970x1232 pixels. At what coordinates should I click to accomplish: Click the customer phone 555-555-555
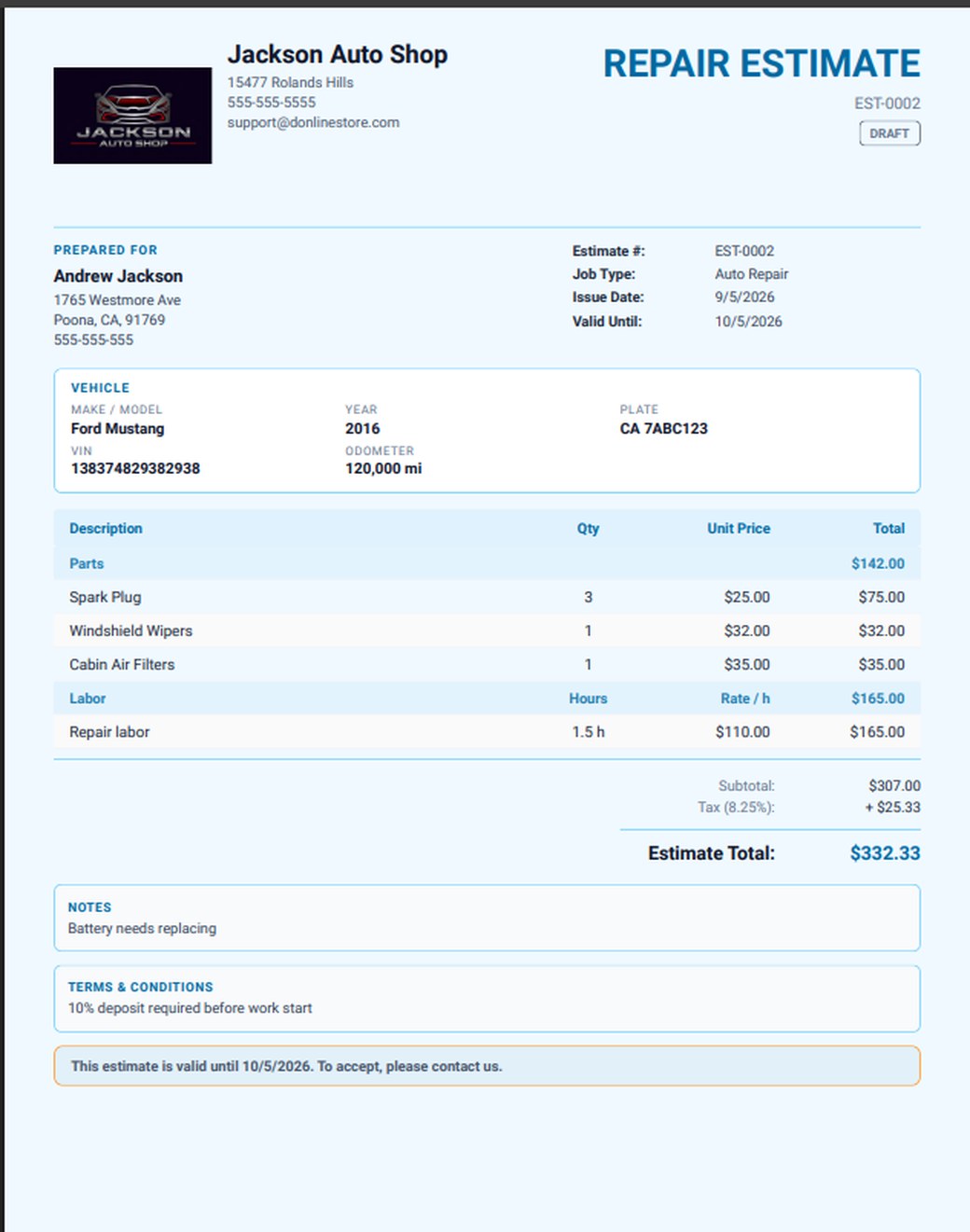(x=93, y=340)
